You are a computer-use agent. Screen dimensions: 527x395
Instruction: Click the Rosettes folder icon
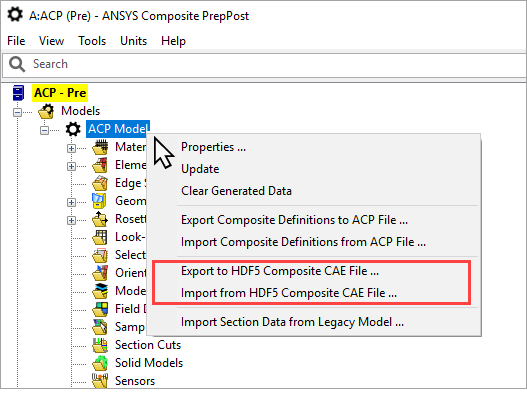[x=100, y=219]
